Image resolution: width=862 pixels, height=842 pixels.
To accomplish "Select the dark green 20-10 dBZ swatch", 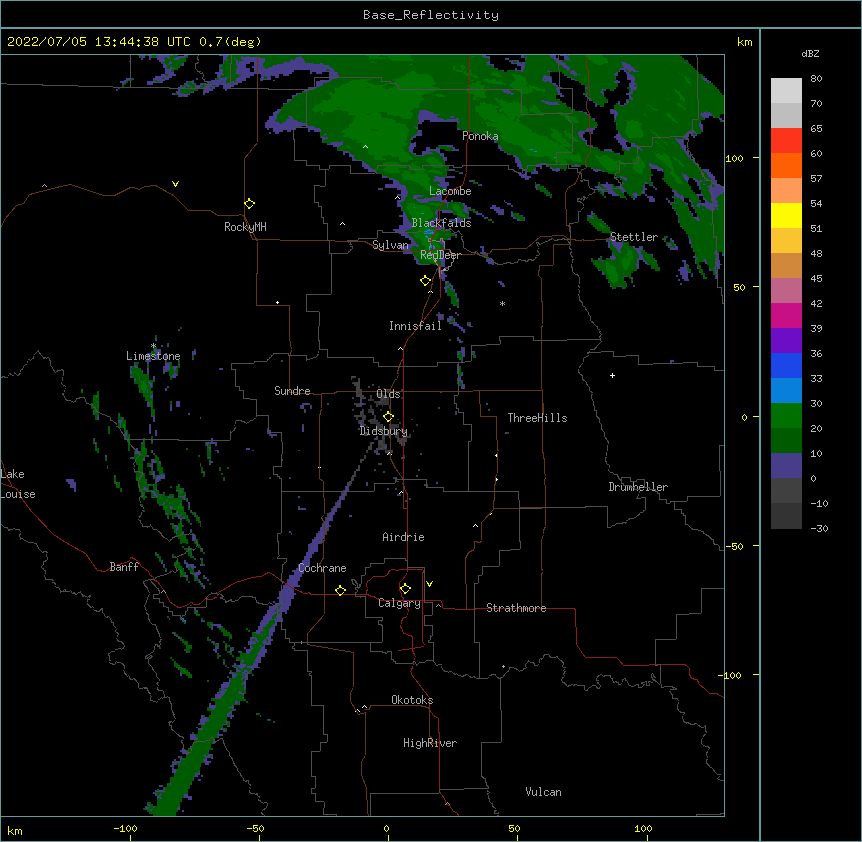I will click(x=786, y=441).
